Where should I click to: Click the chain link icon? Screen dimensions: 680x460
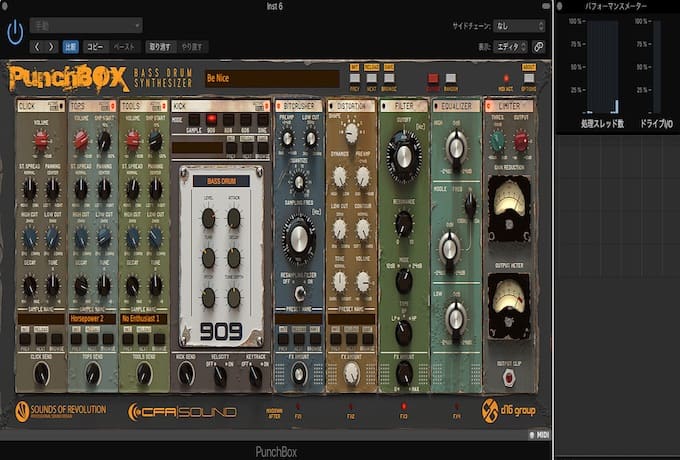point(538,47)
